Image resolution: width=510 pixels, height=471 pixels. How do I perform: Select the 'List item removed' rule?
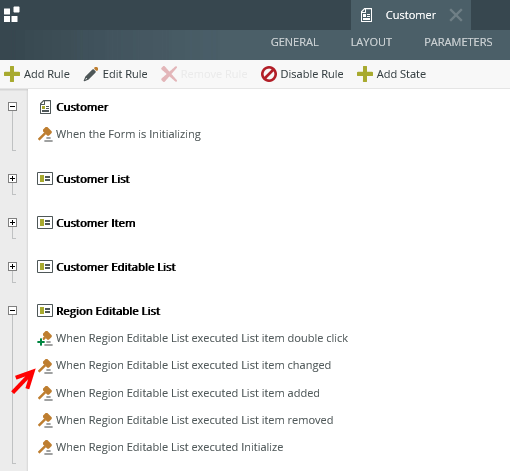tap(194, 420)
